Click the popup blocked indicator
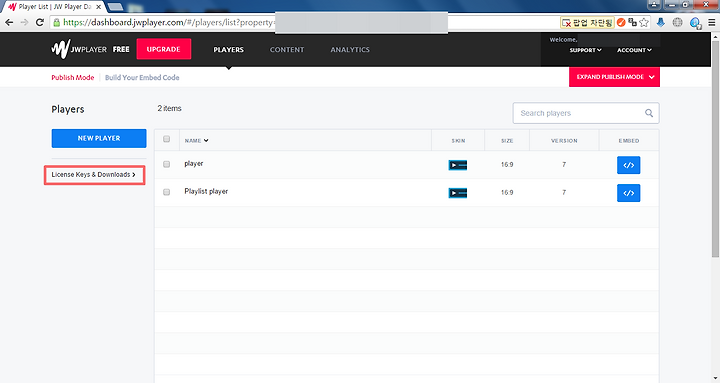 pyautogui.click(x=587, y=23)
